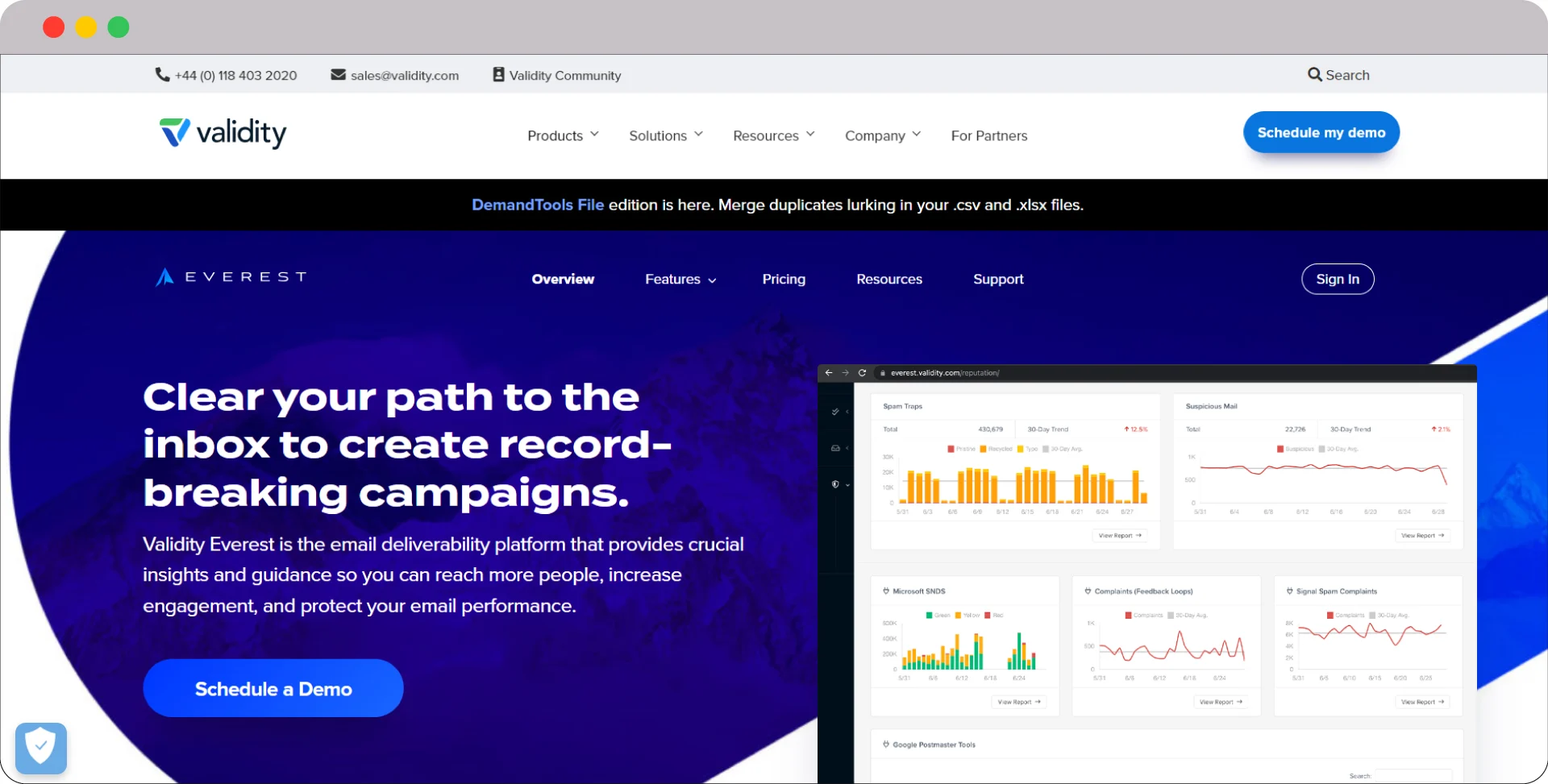Click the Schedule a Demo button

click(x=273, y=688)
